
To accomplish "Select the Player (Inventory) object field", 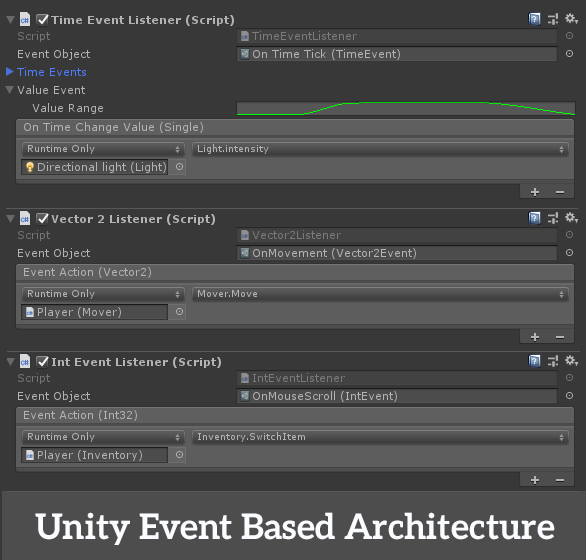I will tap(95, 455).
